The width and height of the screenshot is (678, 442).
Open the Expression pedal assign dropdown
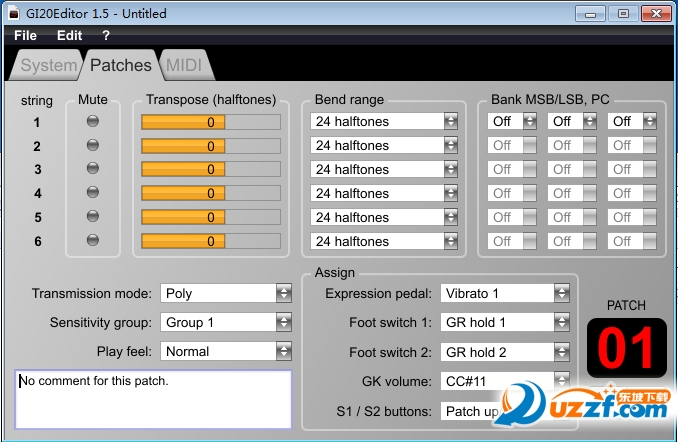pyautogui.click(x=505, y=293)
